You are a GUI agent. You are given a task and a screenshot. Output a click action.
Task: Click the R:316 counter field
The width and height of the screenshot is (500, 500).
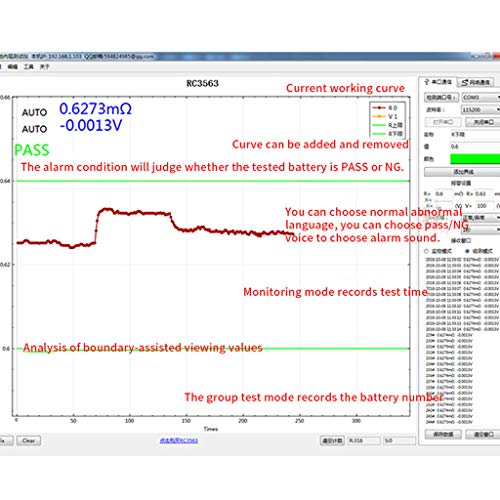[363, 441]
